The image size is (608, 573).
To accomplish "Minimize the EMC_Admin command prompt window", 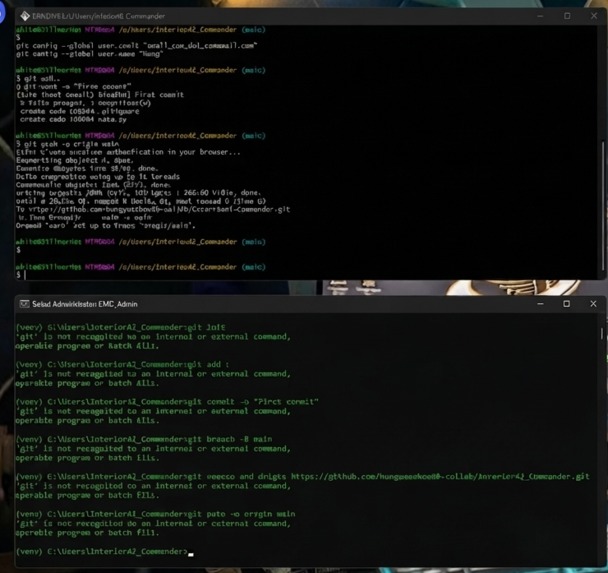I will (540, 304).
